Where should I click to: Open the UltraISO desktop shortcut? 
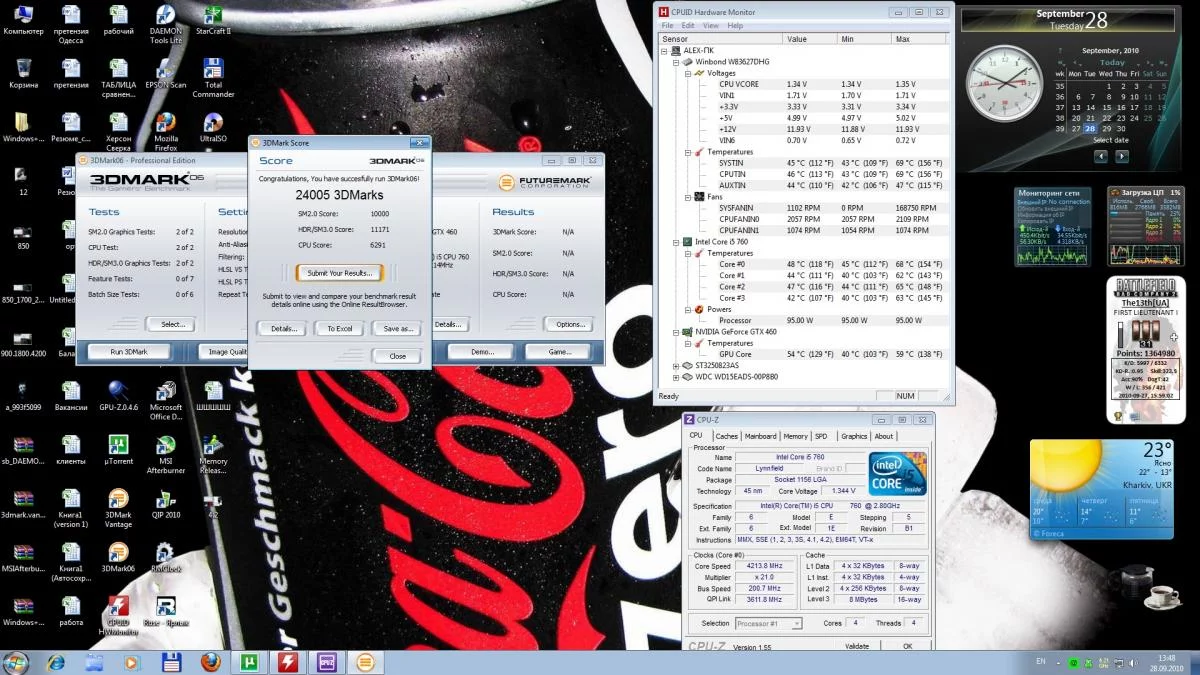point(213,127)
